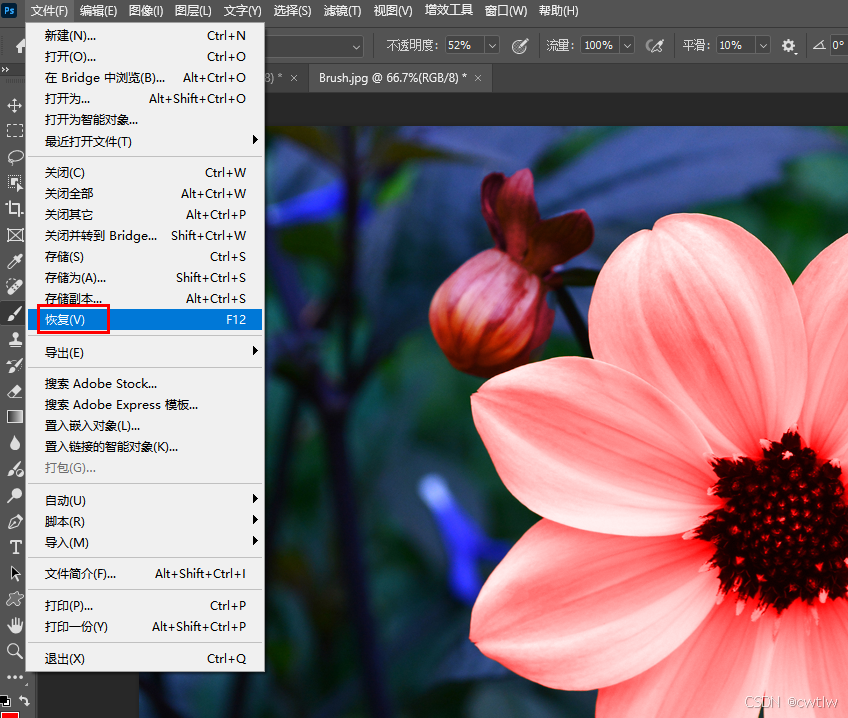Open the Filter (滤镜) menu

click(x=342, y=10)
